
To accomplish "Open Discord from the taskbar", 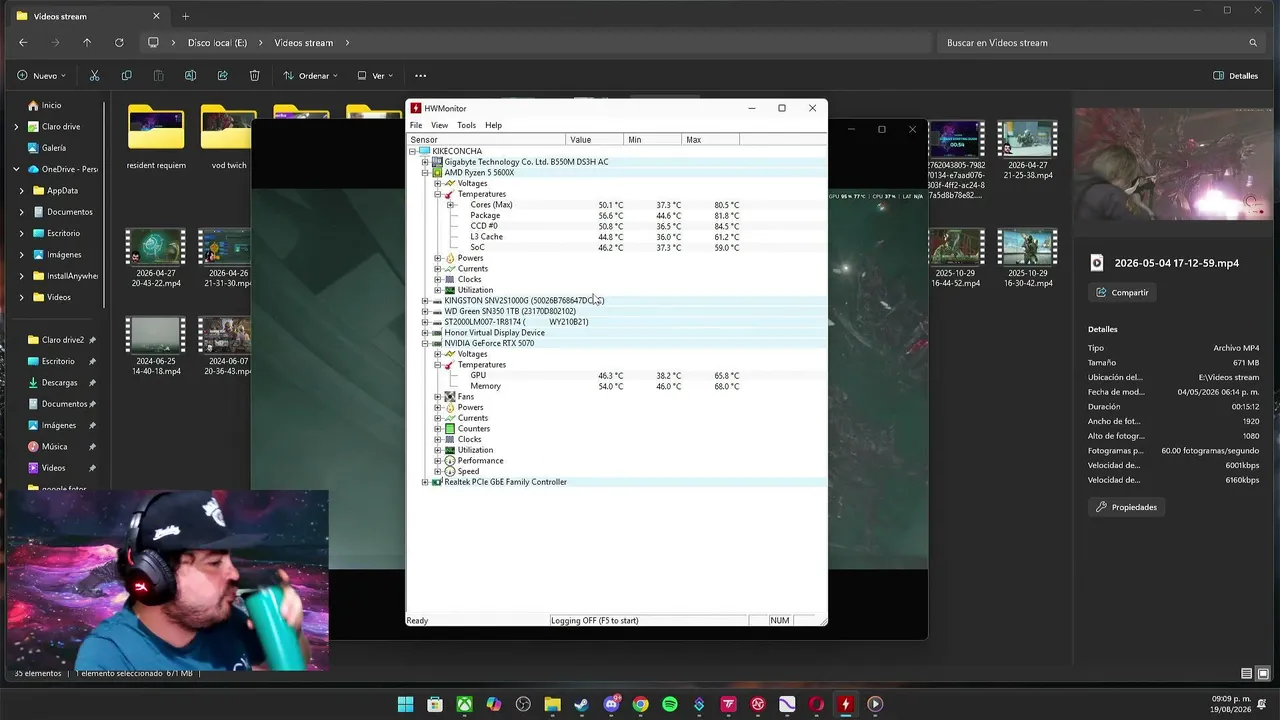I will 611,704.
